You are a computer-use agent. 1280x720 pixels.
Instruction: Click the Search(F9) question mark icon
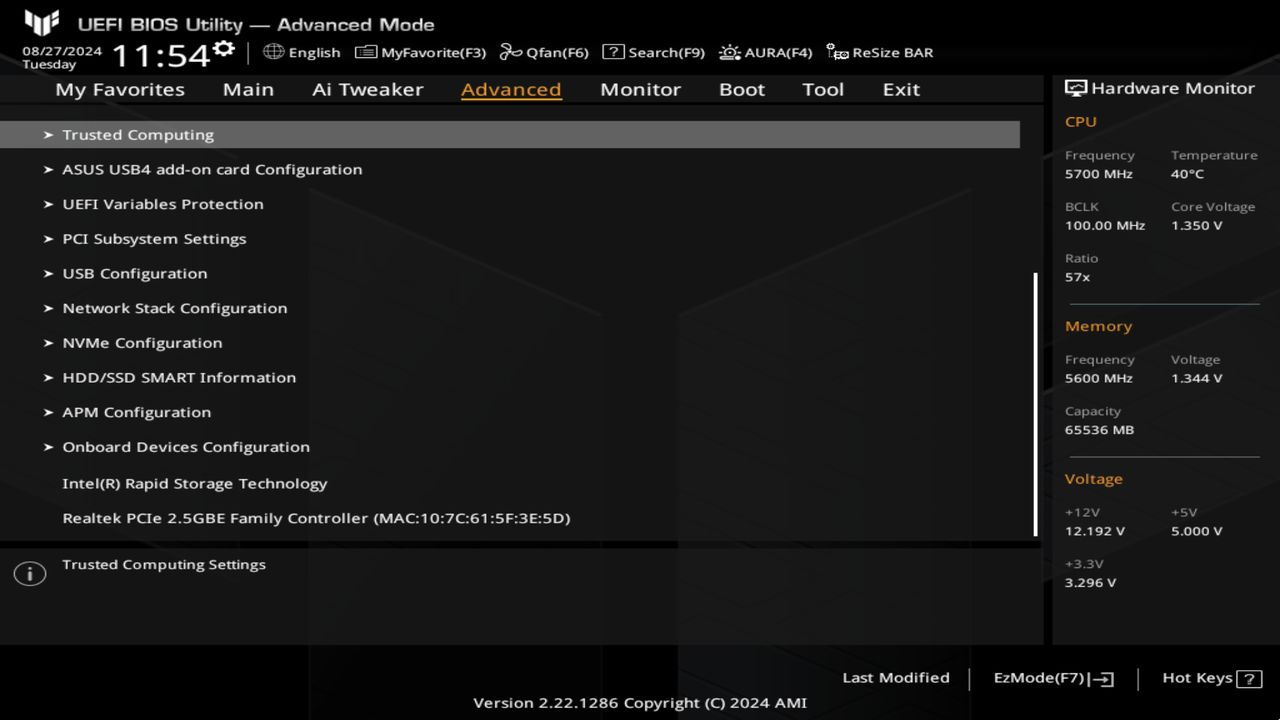(x=613, y=52)
